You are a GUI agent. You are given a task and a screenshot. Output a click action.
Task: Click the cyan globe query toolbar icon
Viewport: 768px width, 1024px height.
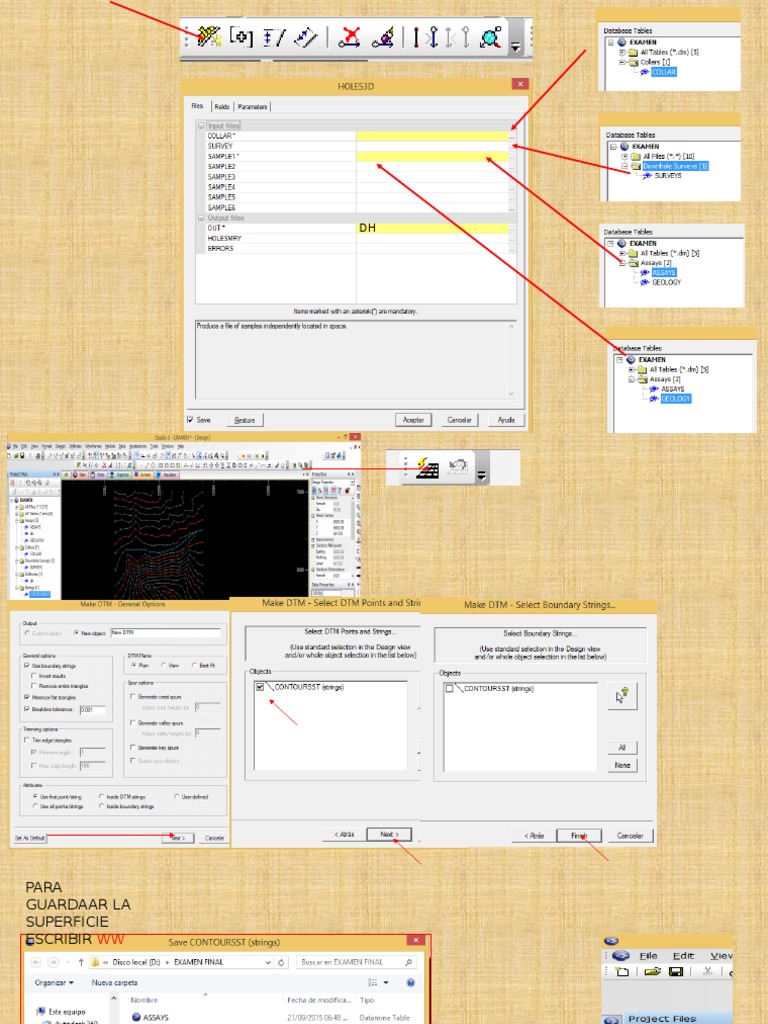[x=491, y=38]
